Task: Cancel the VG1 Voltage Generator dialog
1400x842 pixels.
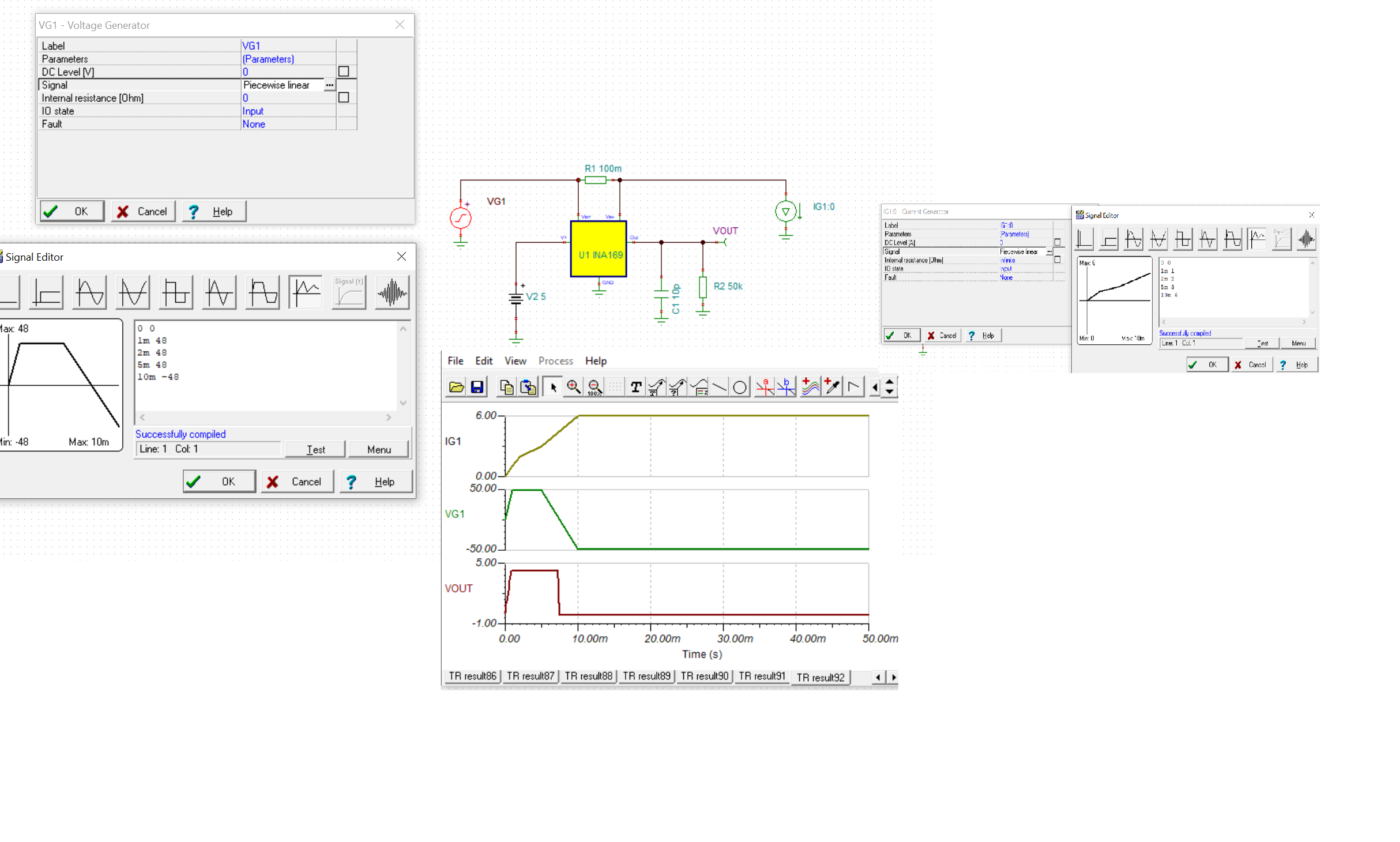Action: click(143, 212)
